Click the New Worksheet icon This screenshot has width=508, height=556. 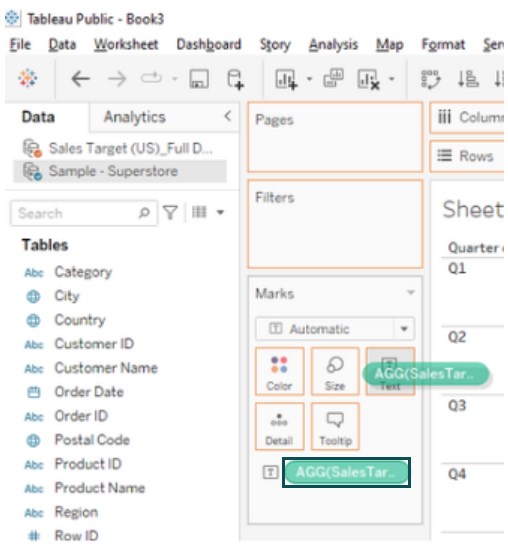coord(286,79)
